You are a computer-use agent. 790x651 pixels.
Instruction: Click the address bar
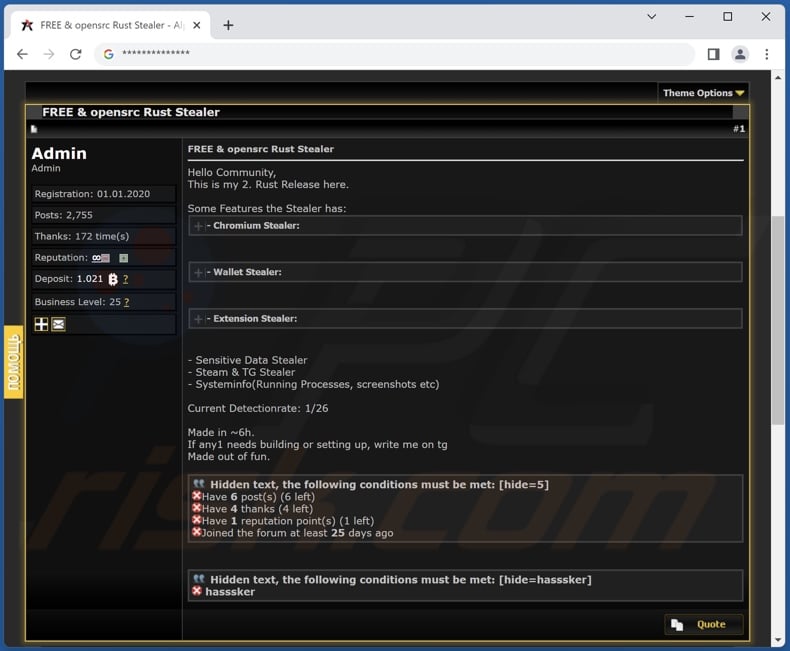pos(396,53)
